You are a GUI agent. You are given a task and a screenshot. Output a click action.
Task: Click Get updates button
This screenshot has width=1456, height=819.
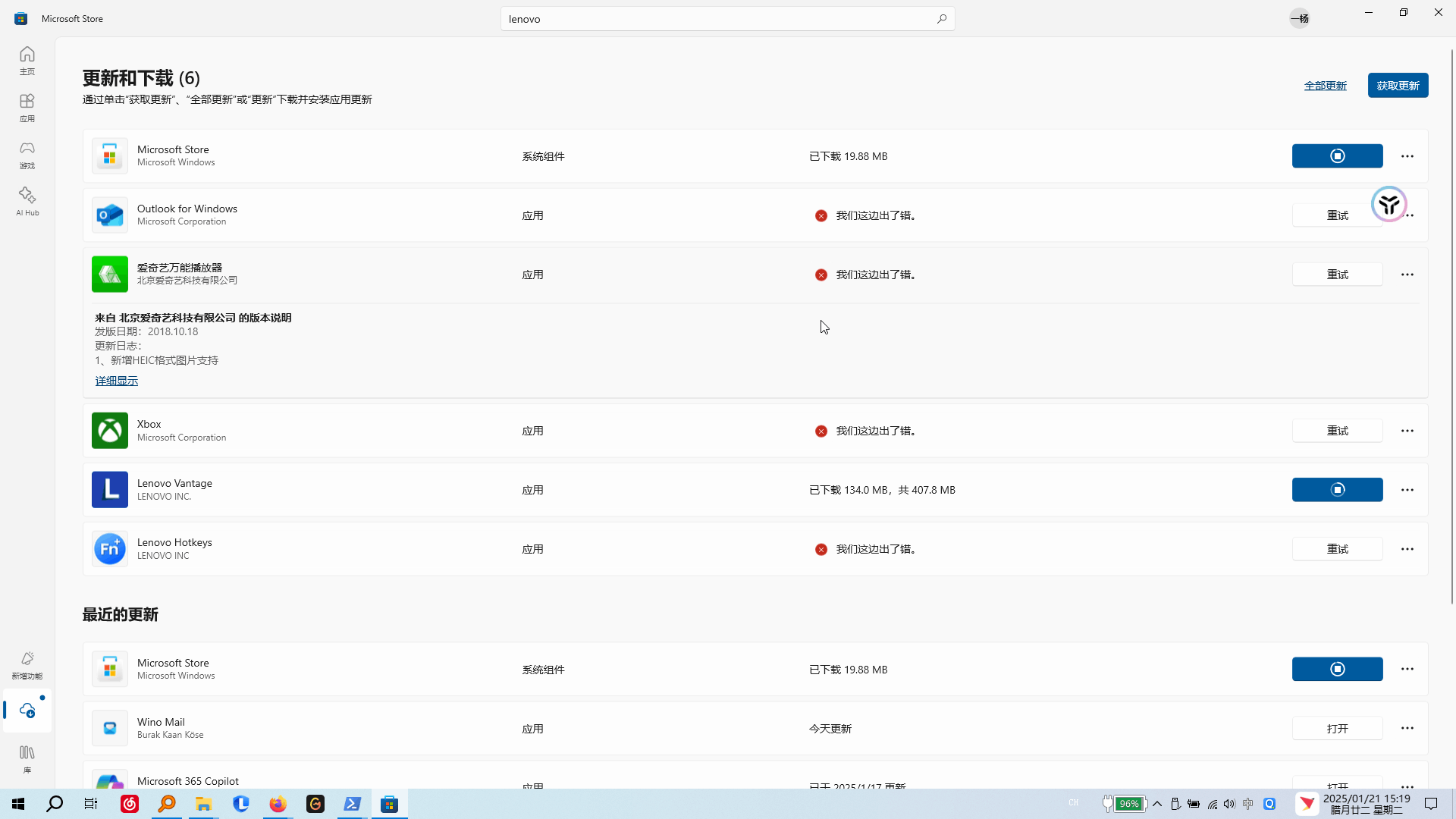1398,86
